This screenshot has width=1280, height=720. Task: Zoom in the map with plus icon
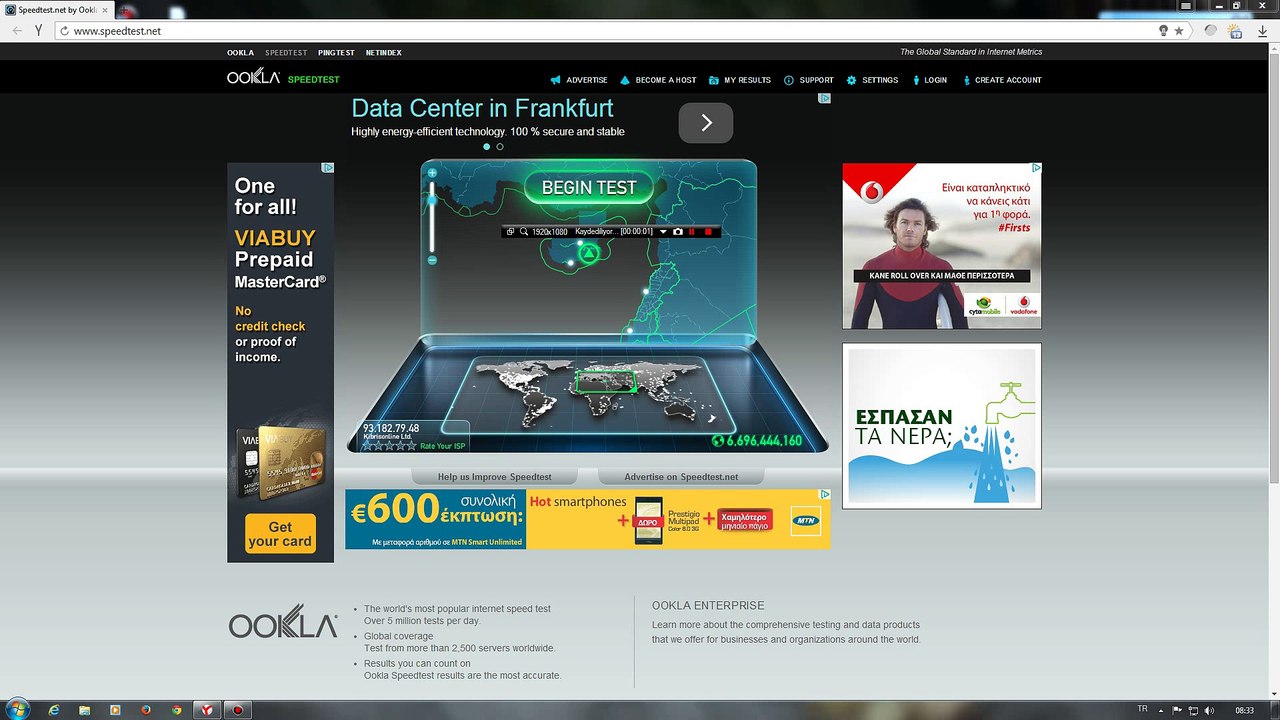[x=432, y=173]
